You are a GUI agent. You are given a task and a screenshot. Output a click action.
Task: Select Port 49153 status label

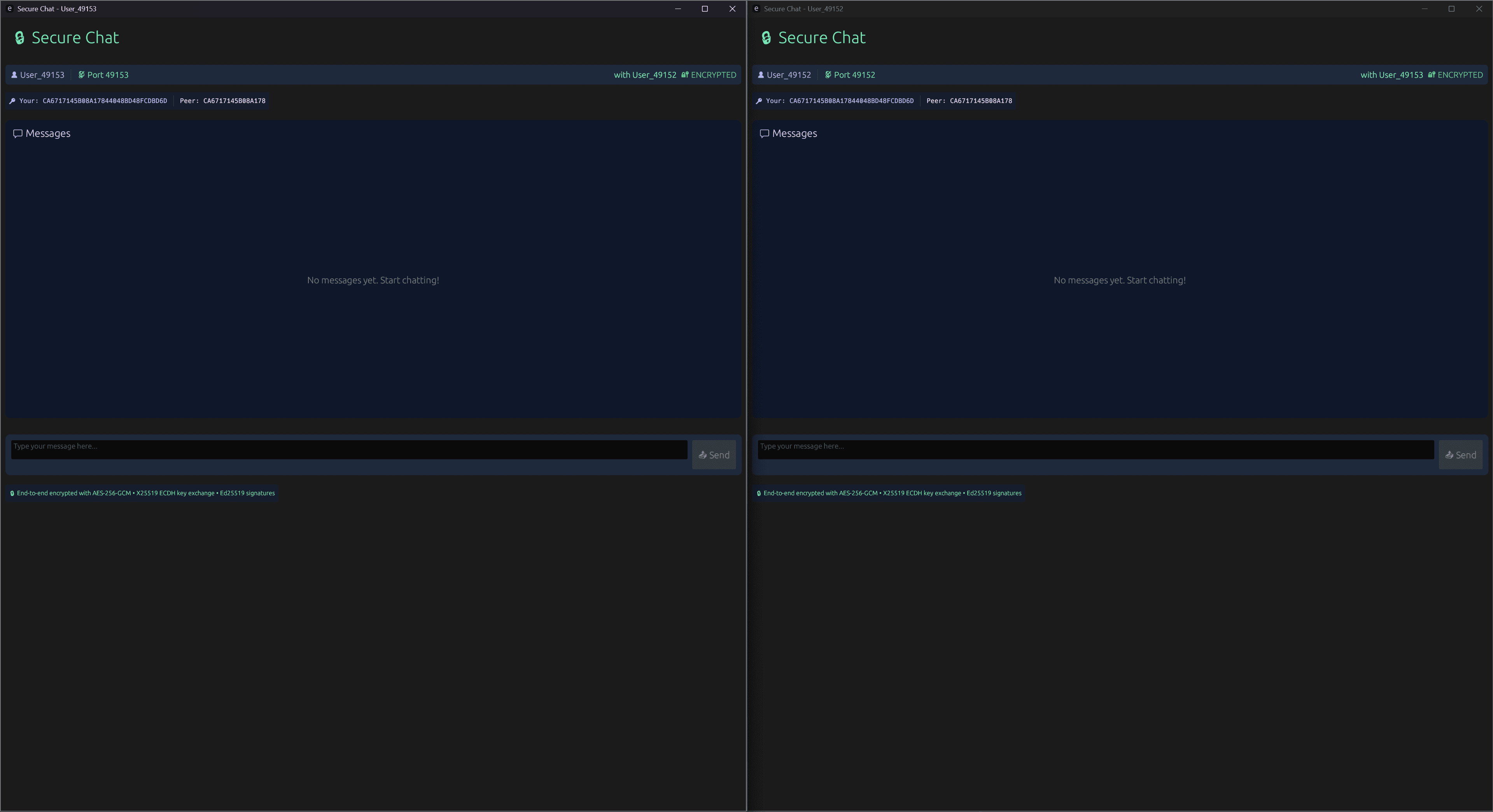[x=107, y=74]
